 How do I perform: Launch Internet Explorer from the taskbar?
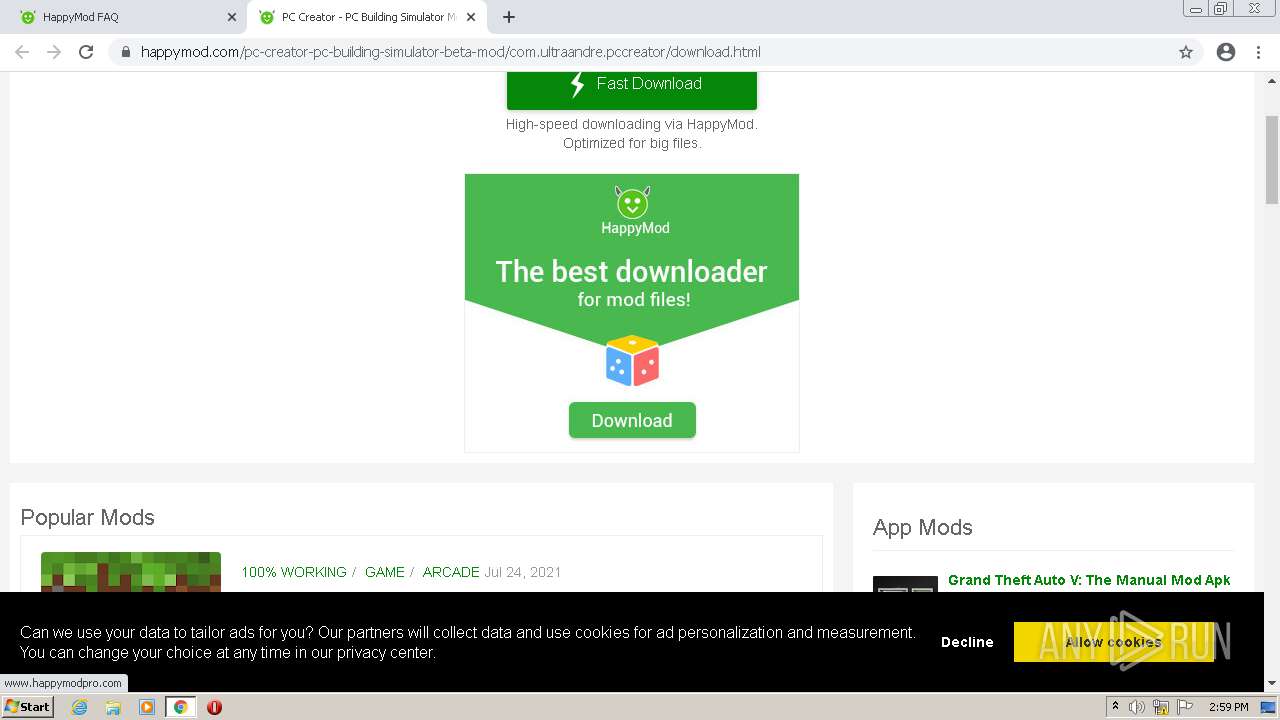80,707
